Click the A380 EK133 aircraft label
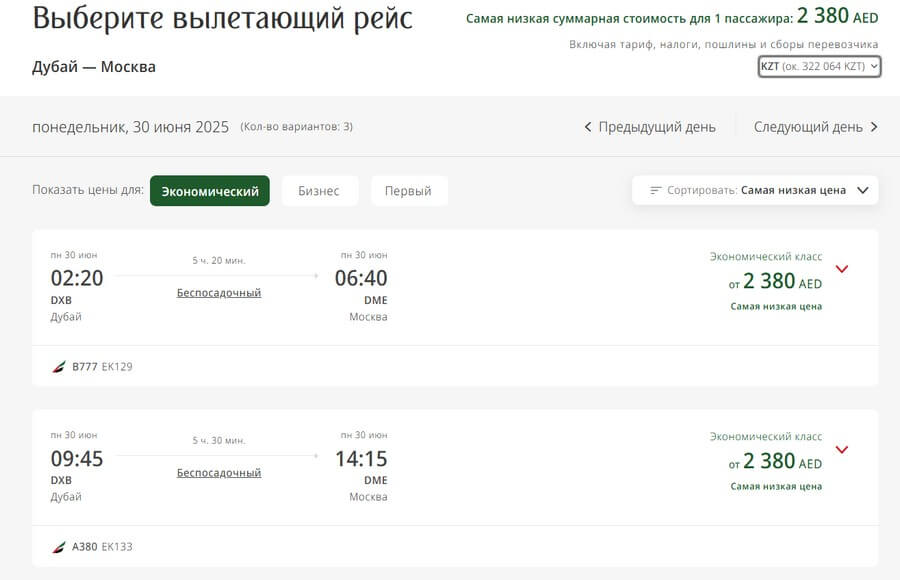Viewport: 900px width, 580px height. (102, 547)
